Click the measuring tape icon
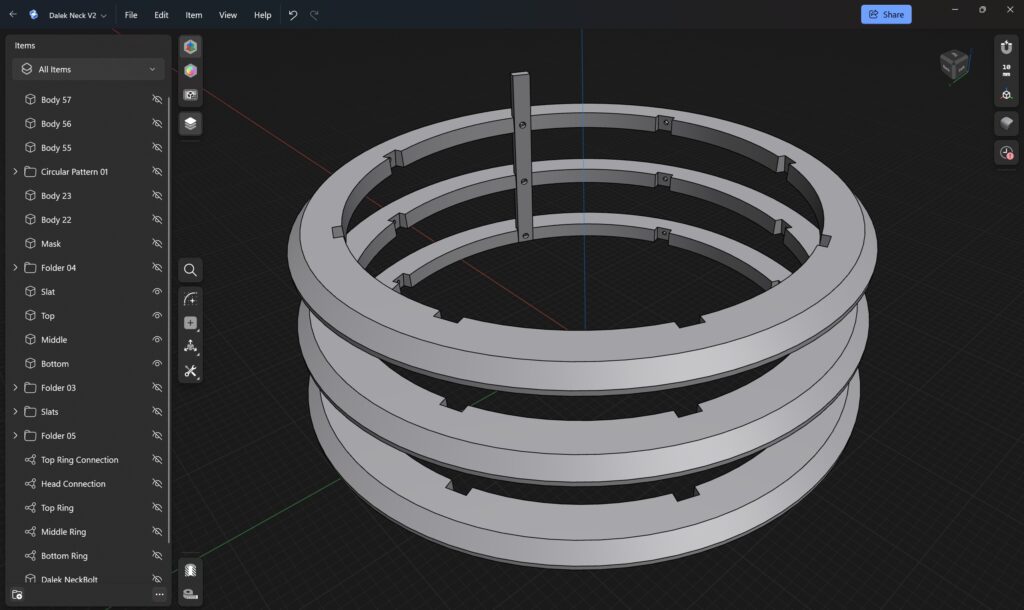The width and height of the screenshot is (1024, 610). click(190, 594)
